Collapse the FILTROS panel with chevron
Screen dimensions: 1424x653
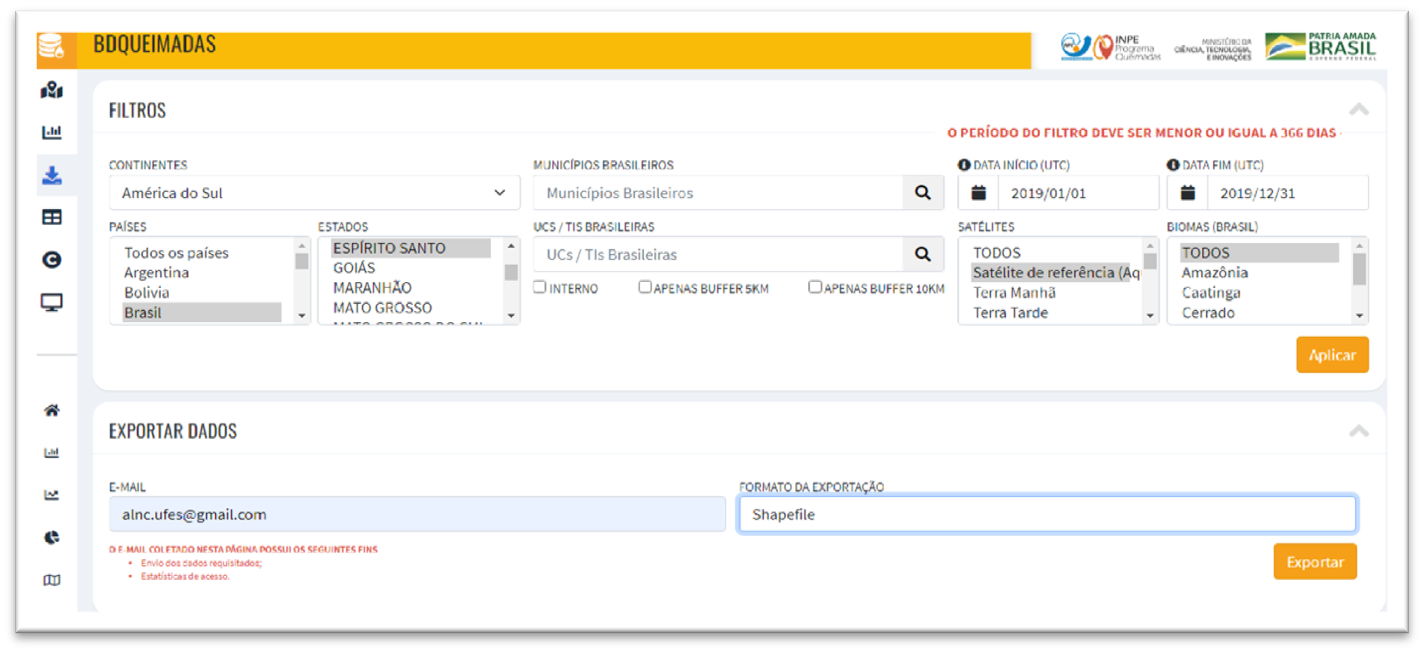1358,110
